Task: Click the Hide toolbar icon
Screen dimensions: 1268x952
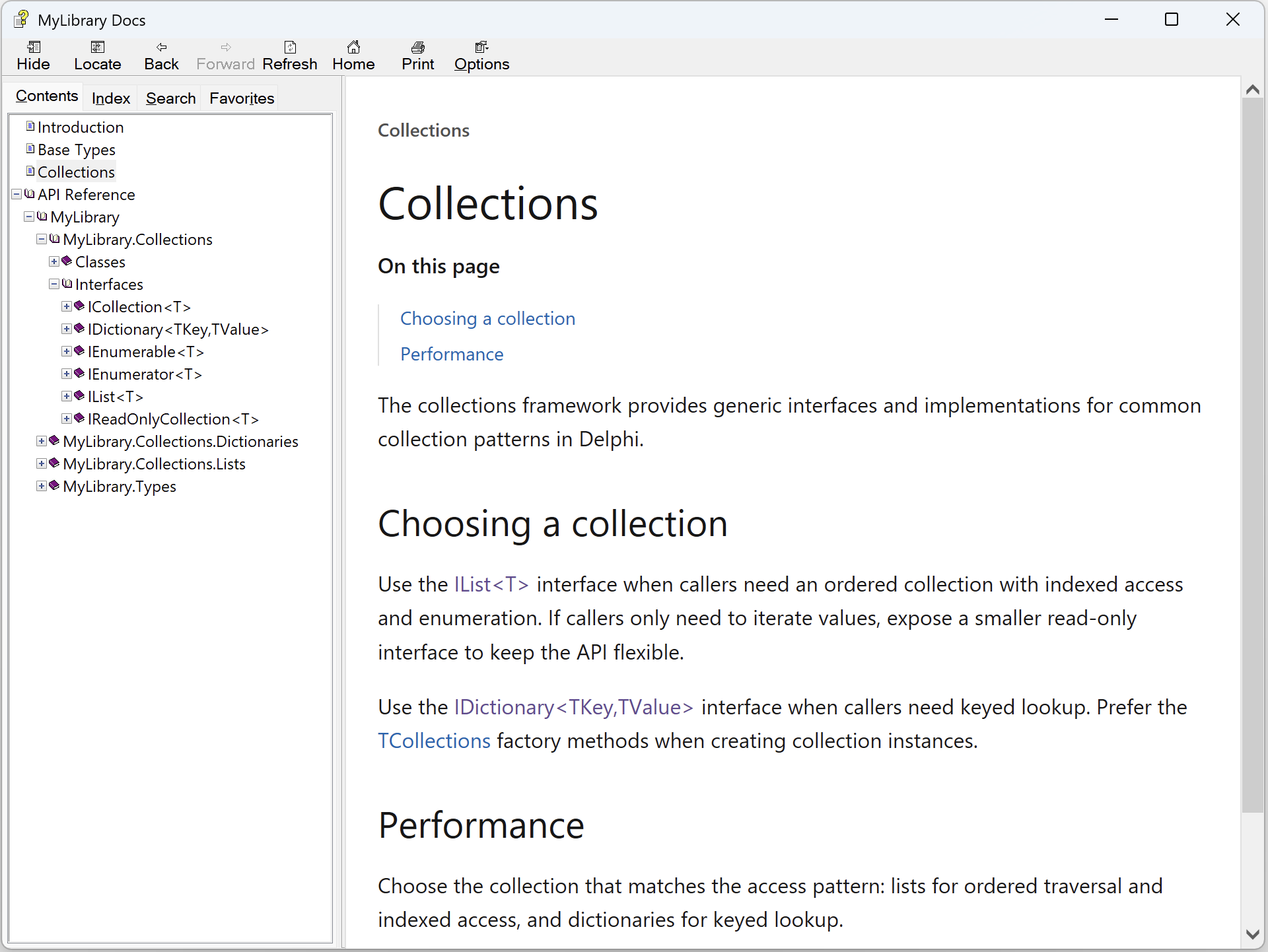Action: 34,47
